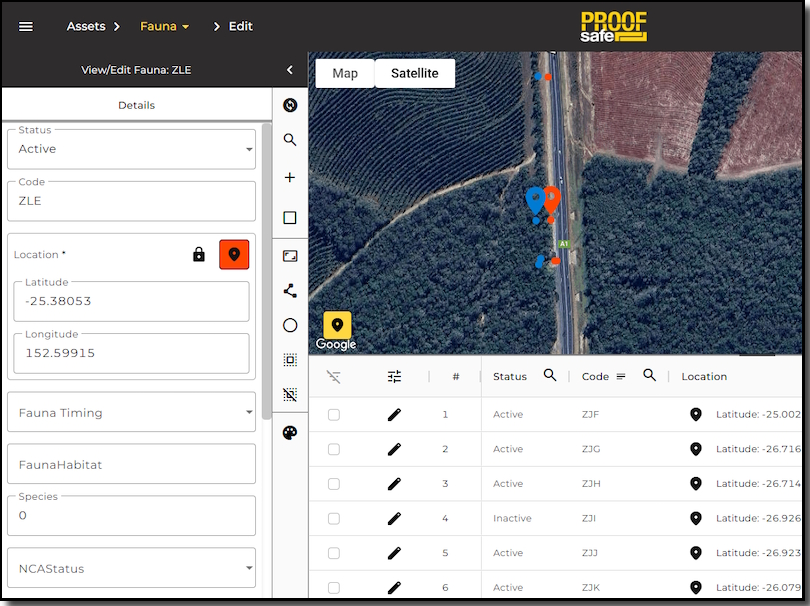Tick the checkbox on row 1 for code ZJF
810x606 pixels.
point(334,414)
